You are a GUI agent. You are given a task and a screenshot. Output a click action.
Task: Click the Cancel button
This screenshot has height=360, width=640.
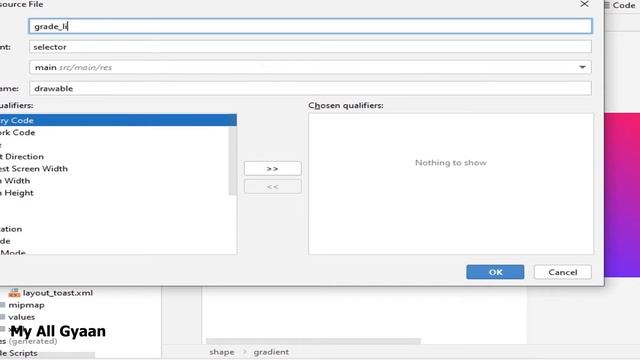[x=562, y=272]
